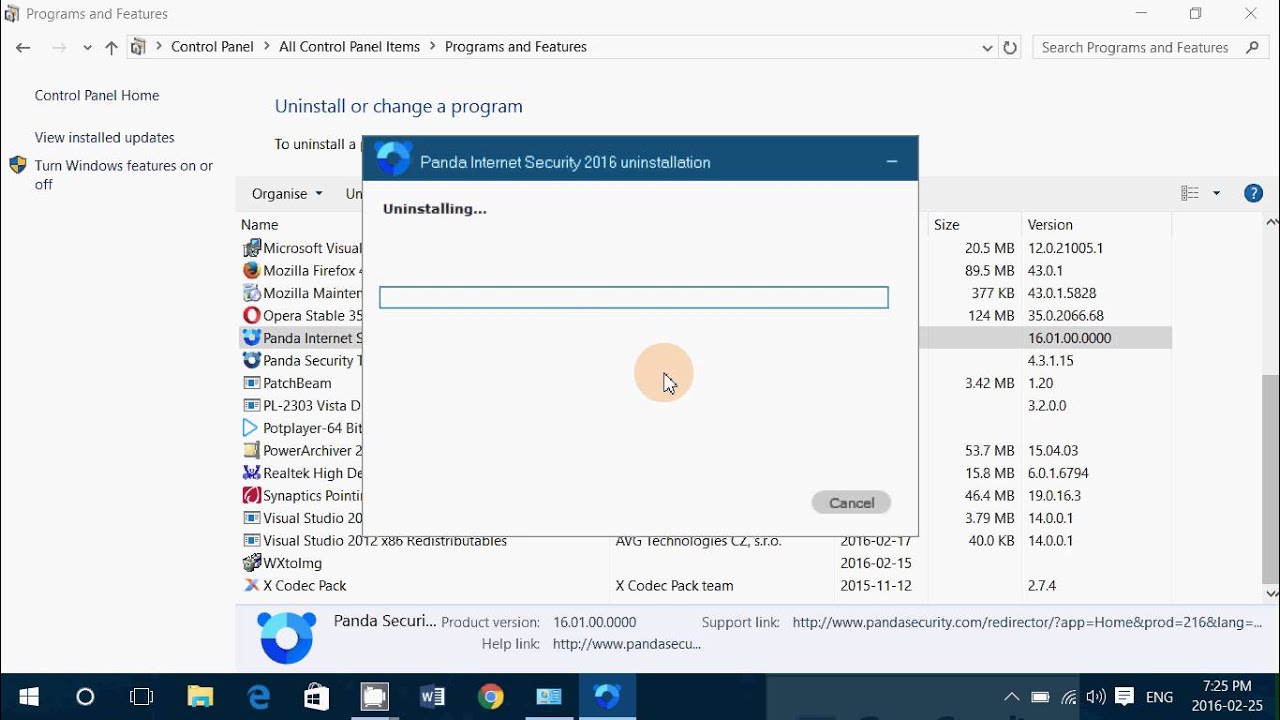Click the Opera Stable program icon
Viewport: 1280px width, 720px height.
pos(252,315)
